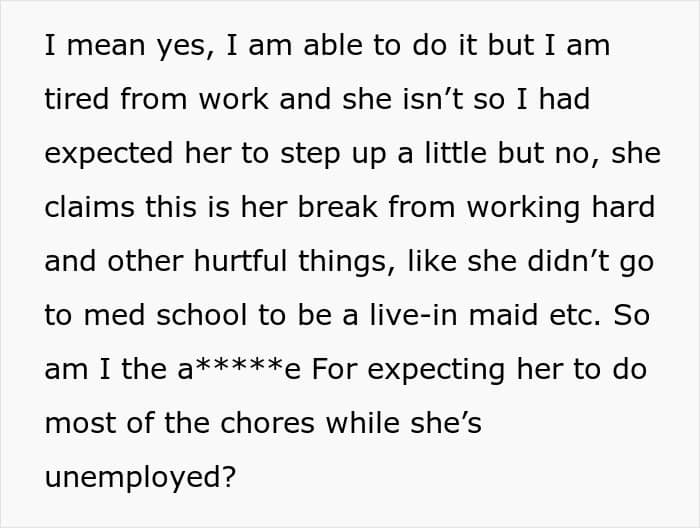Click the phrase "tired from work"
This screenshot has width=700, height=528.
click(157, 99)
